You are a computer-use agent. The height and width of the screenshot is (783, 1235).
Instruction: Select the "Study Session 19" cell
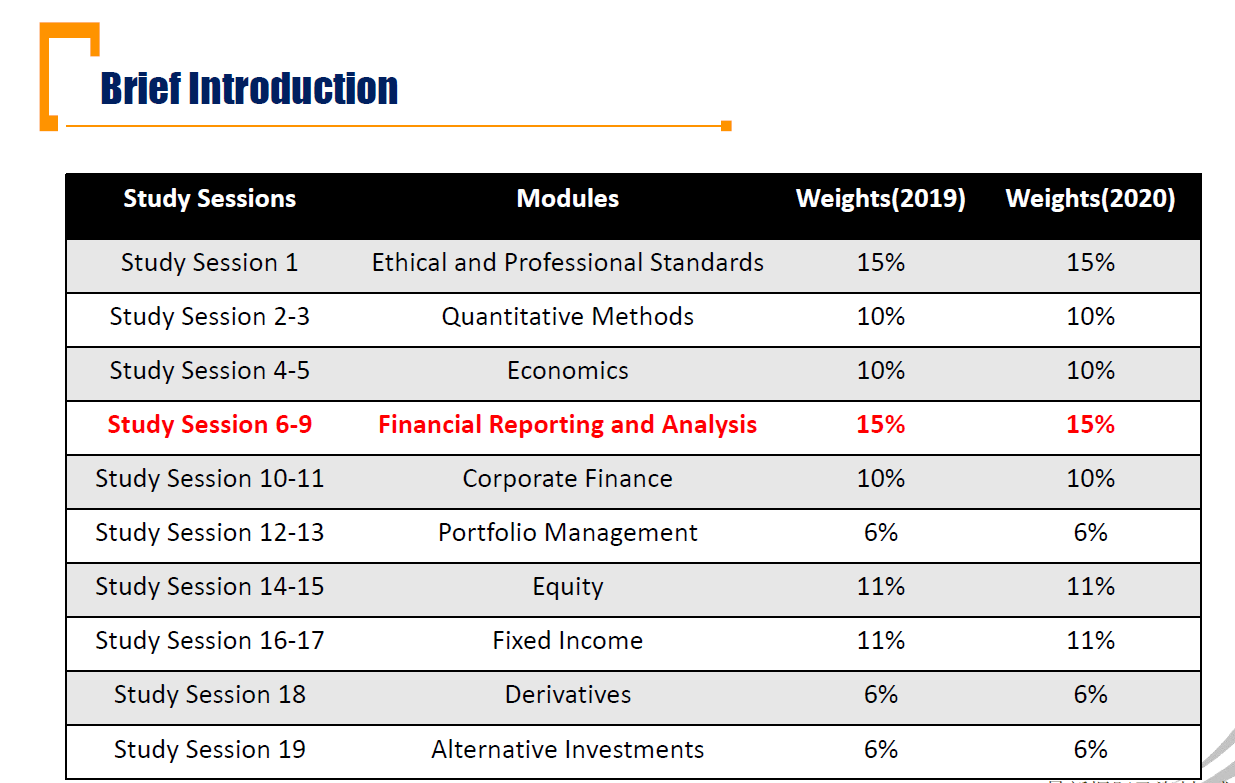tap(209, 749)
